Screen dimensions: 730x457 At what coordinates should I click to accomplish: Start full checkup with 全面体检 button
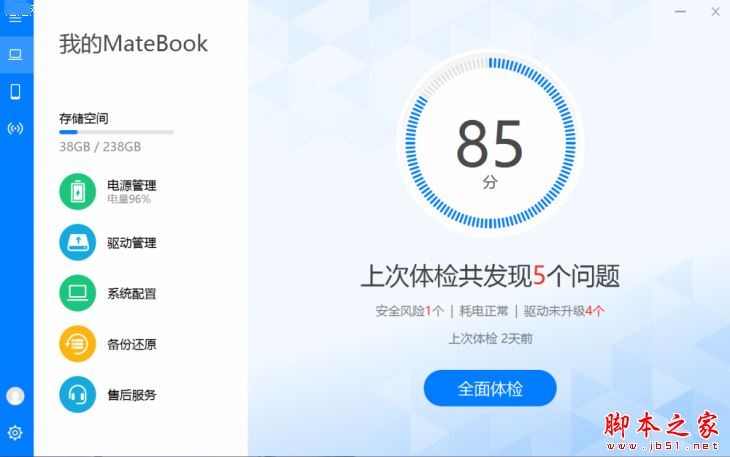(x=490, y=388)
